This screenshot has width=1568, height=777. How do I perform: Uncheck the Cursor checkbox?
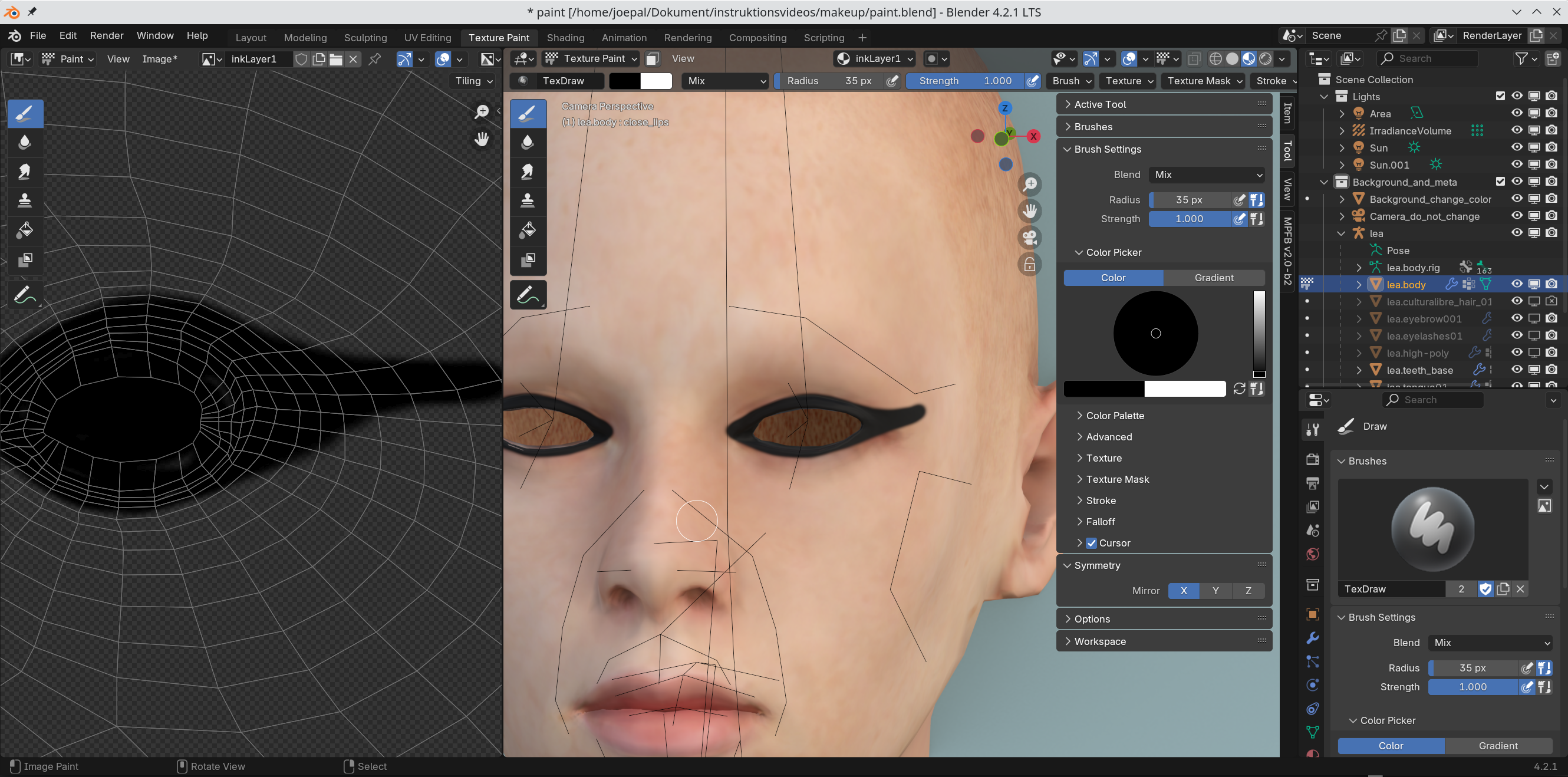pyautogui.click(x=1091, y=543)
